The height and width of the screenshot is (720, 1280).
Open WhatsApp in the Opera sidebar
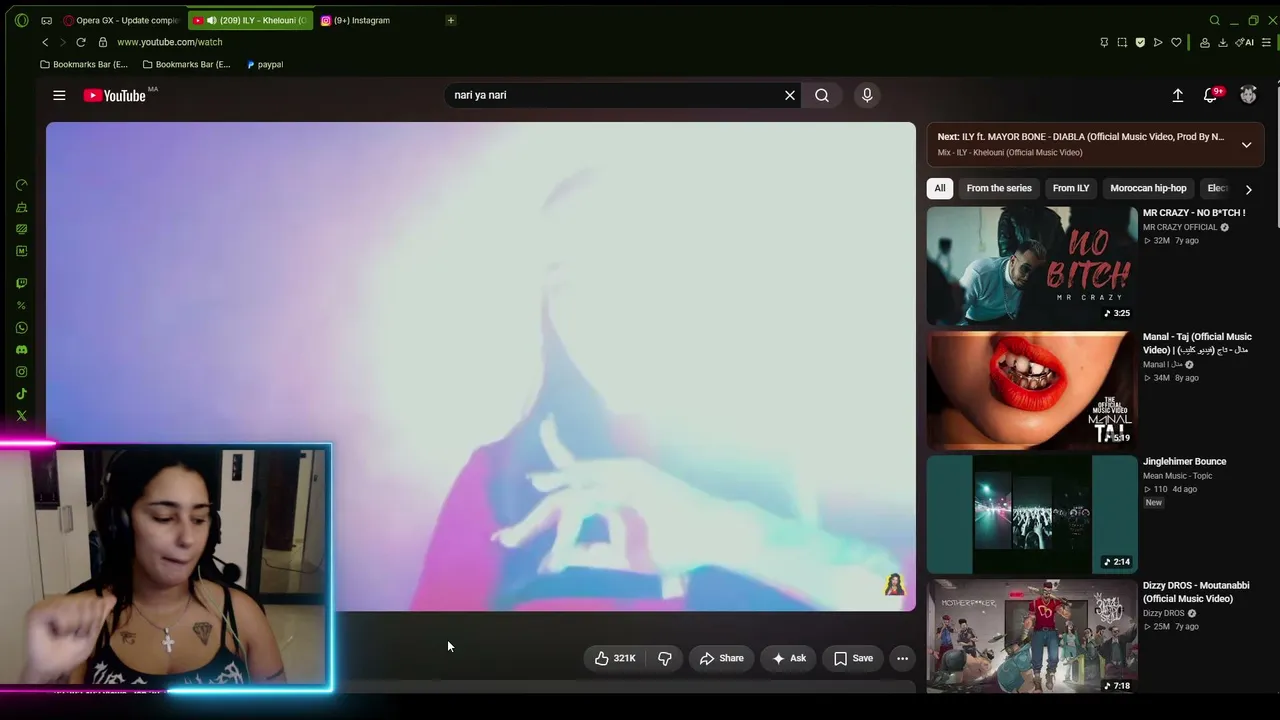tap(22, 328)
